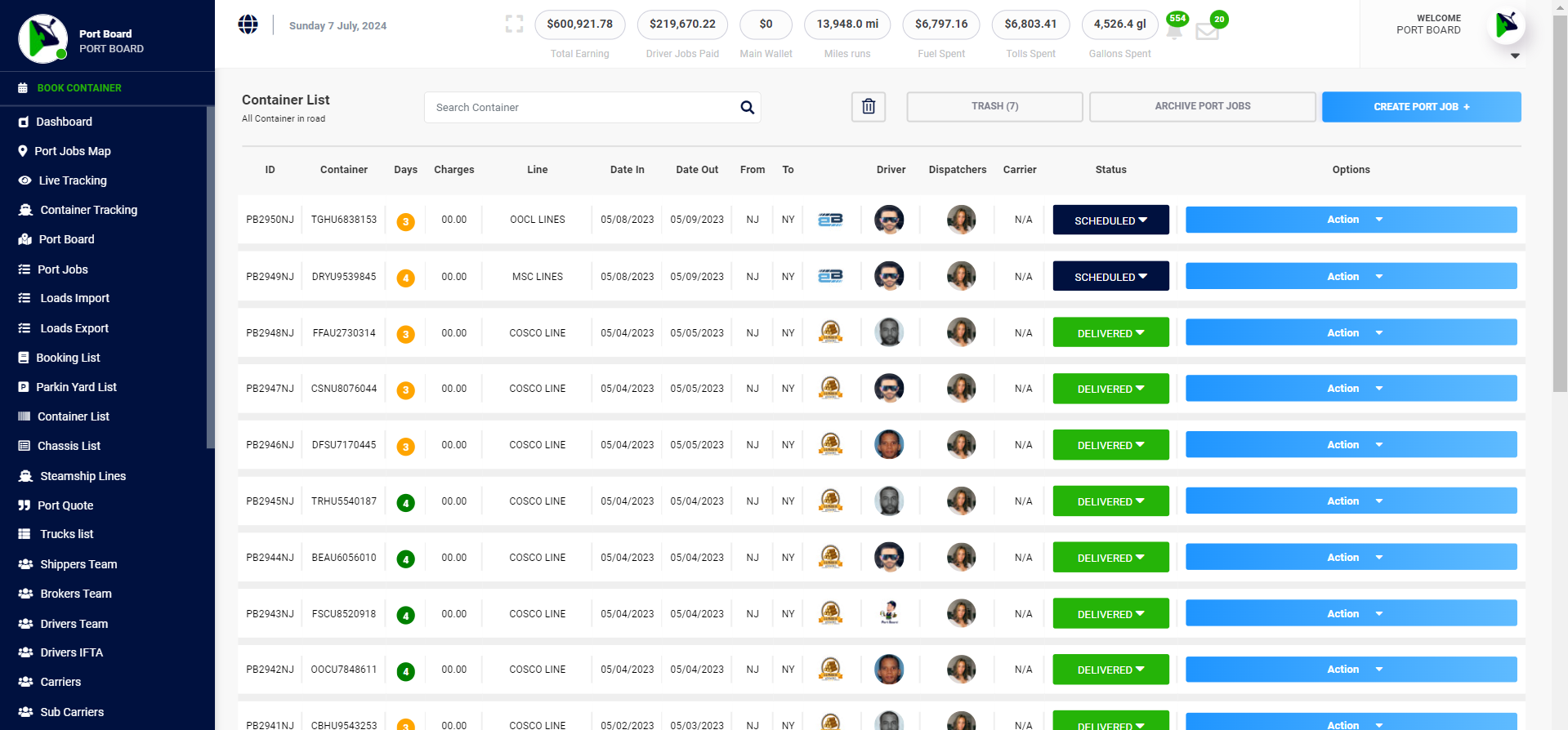Click the Fuel Spent $6,797.16 pill
Screen dimensions: 1568x730
pyautogui.click(x=941, y=24)
